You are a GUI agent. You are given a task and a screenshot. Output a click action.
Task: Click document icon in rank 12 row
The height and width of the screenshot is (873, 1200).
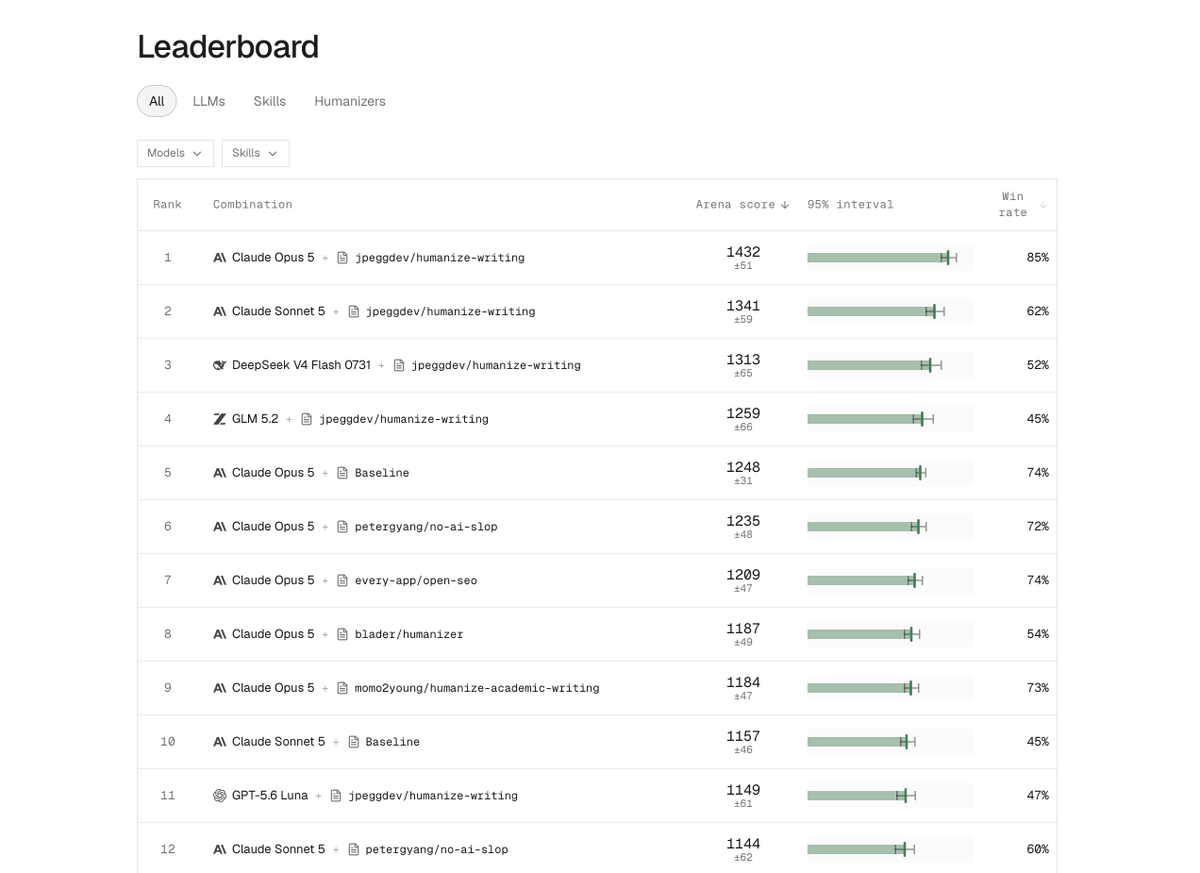(x=353, y=849)
